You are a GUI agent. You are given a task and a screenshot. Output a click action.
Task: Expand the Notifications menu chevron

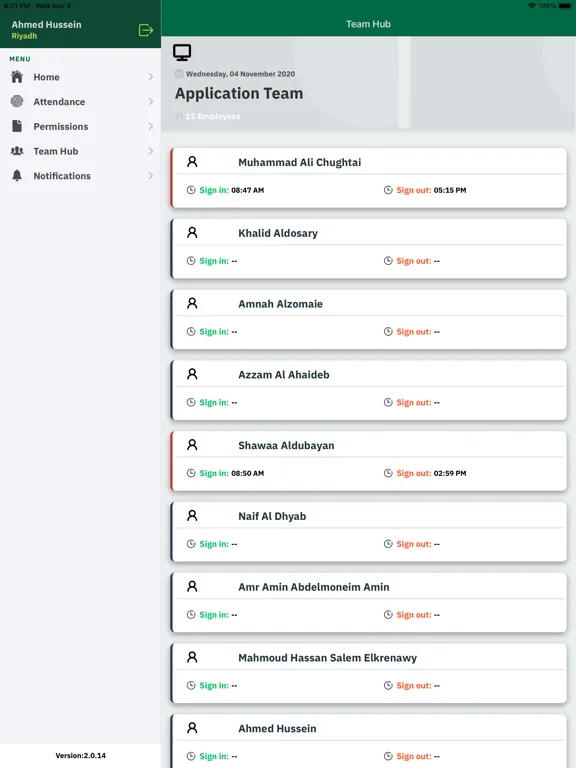151,176
